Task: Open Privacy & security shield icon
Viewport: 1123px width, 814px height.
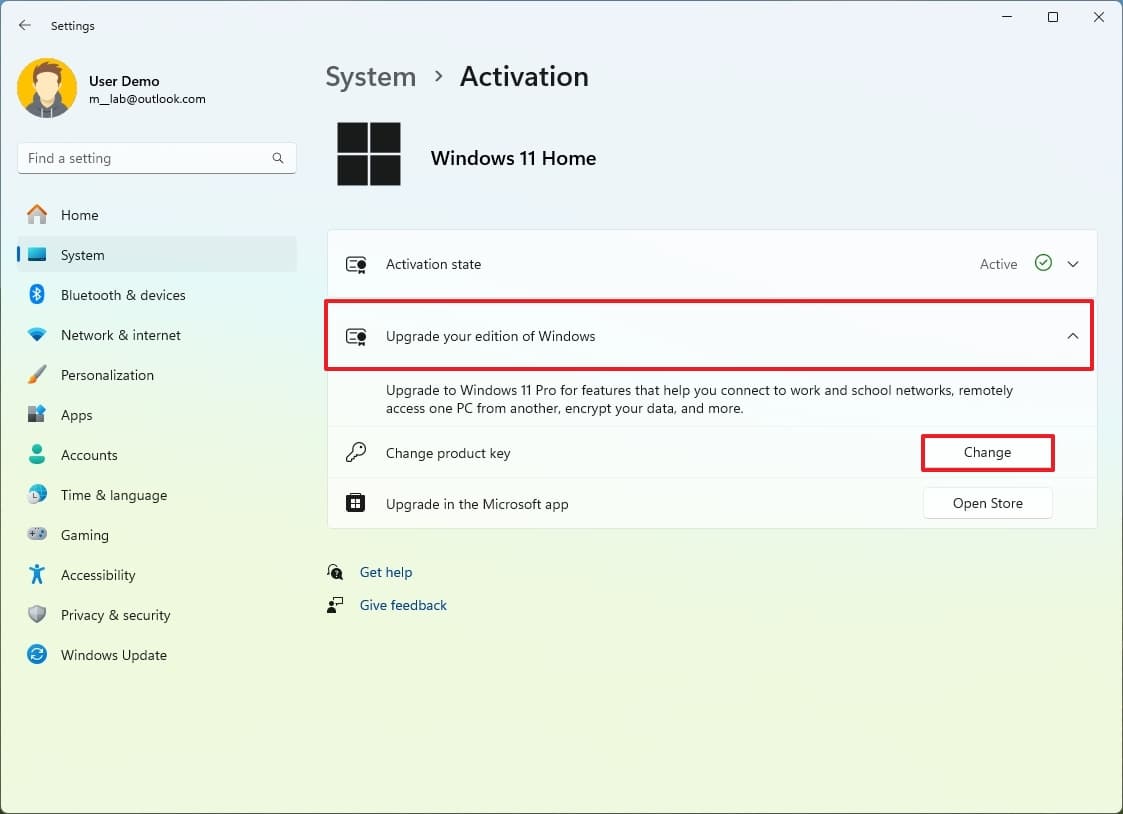Action: coord(37,615)
